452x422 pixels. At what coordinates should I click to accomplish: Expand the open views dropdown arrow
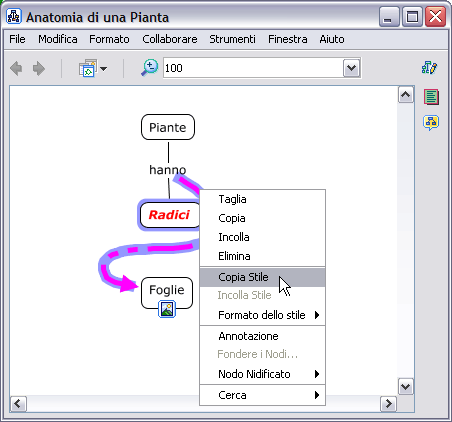coord(103,69)
